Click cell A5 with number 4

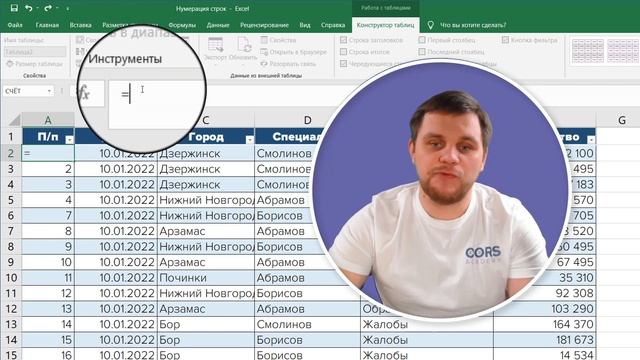(x=48, y=200)
